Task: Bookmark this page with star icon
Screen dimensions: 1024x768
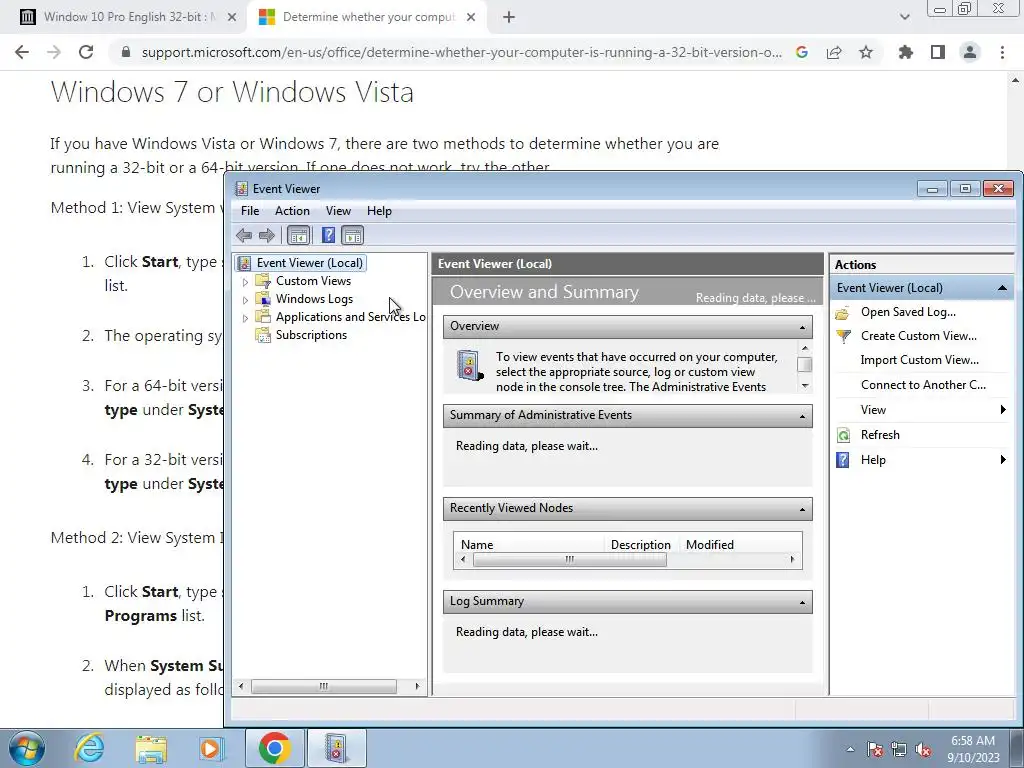Action: pyautogui.click(x=866, y=52)
